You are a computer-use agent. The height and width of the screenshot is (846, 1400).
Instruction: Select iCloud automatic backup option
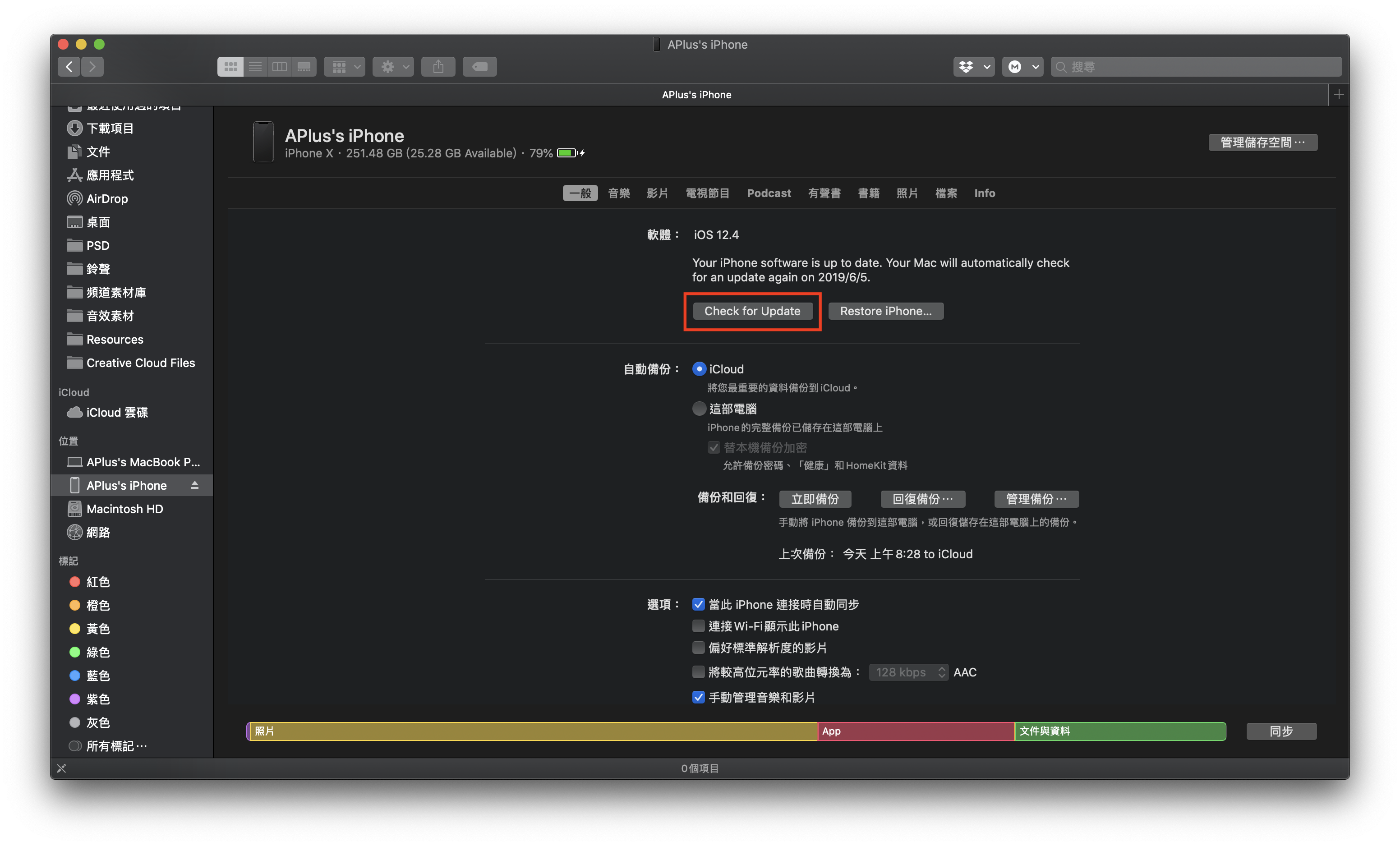(x=699, y=369)
